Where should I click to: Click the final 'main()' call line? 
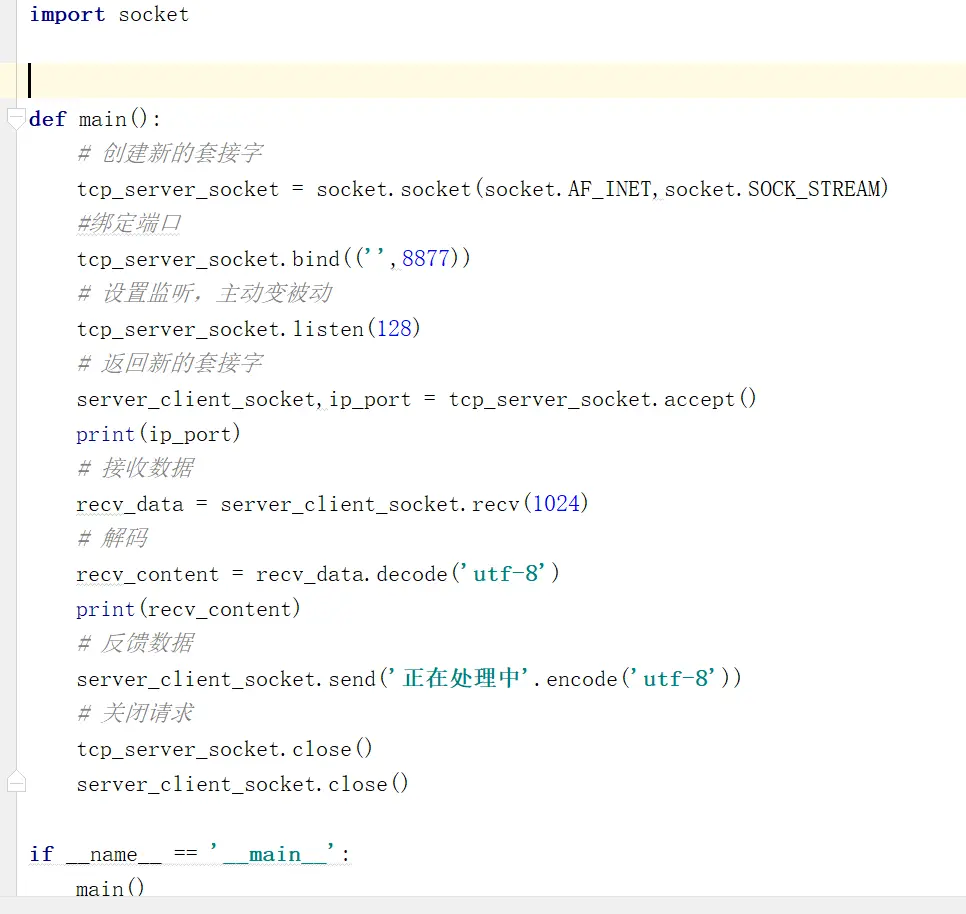point(110,888)
